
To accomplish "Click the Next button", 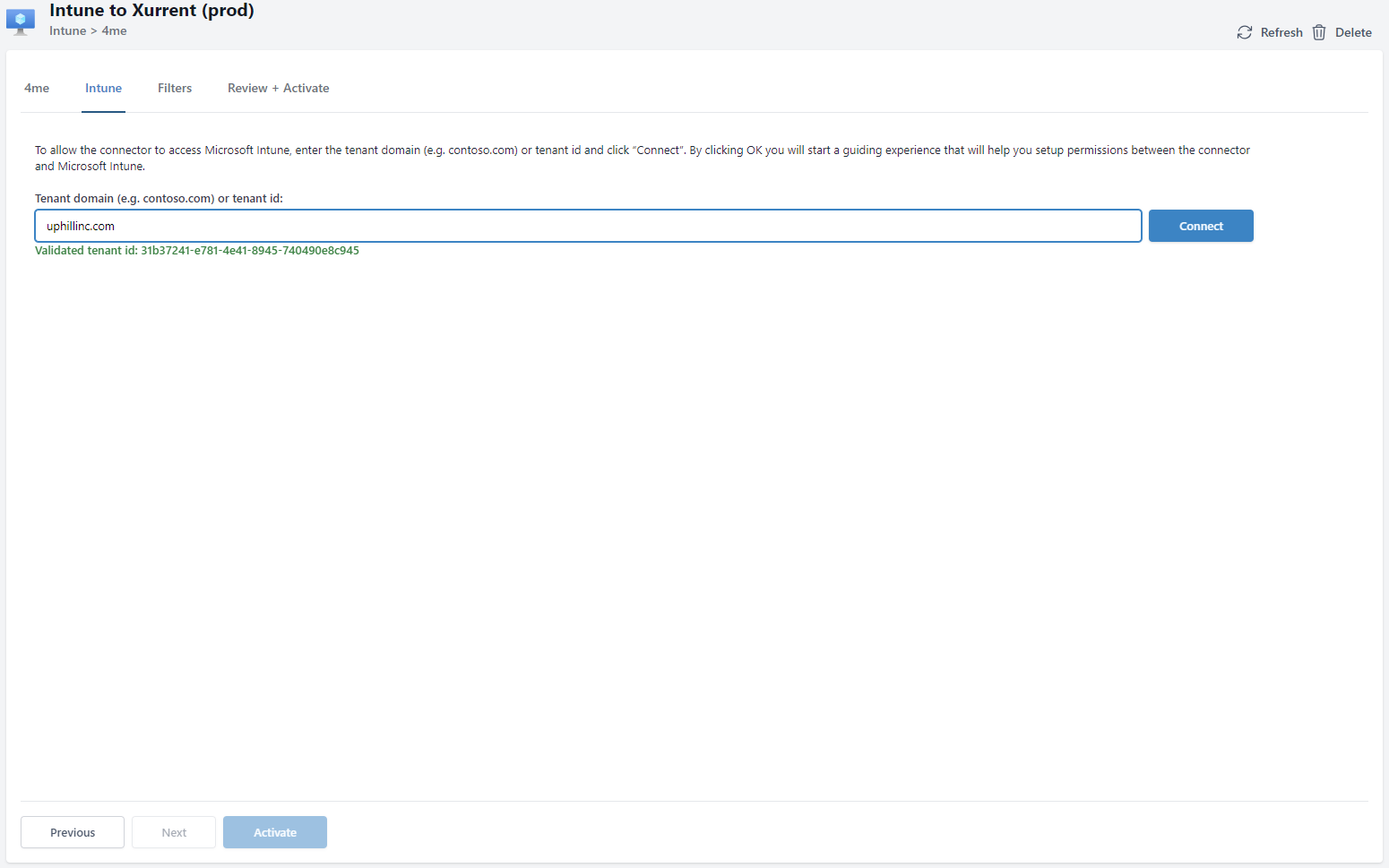I will [x=174, y=832].
